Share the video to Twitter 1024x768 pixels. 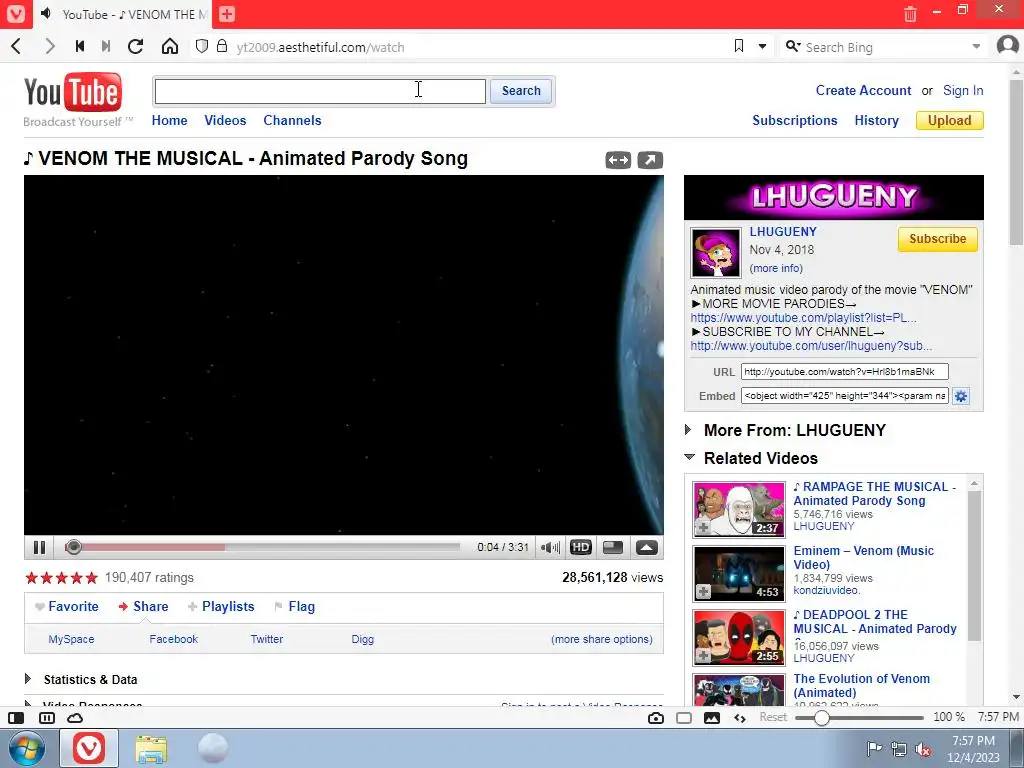click(x=266, y=639)
